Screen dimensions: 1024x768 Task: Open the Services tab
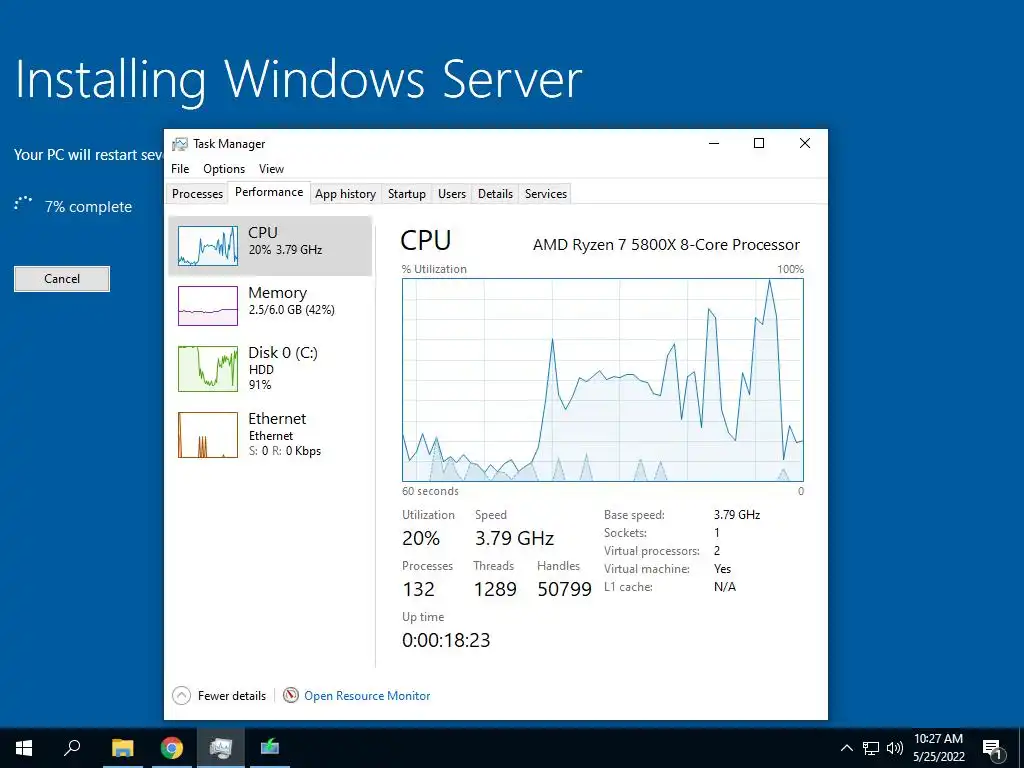click(545, 194)
